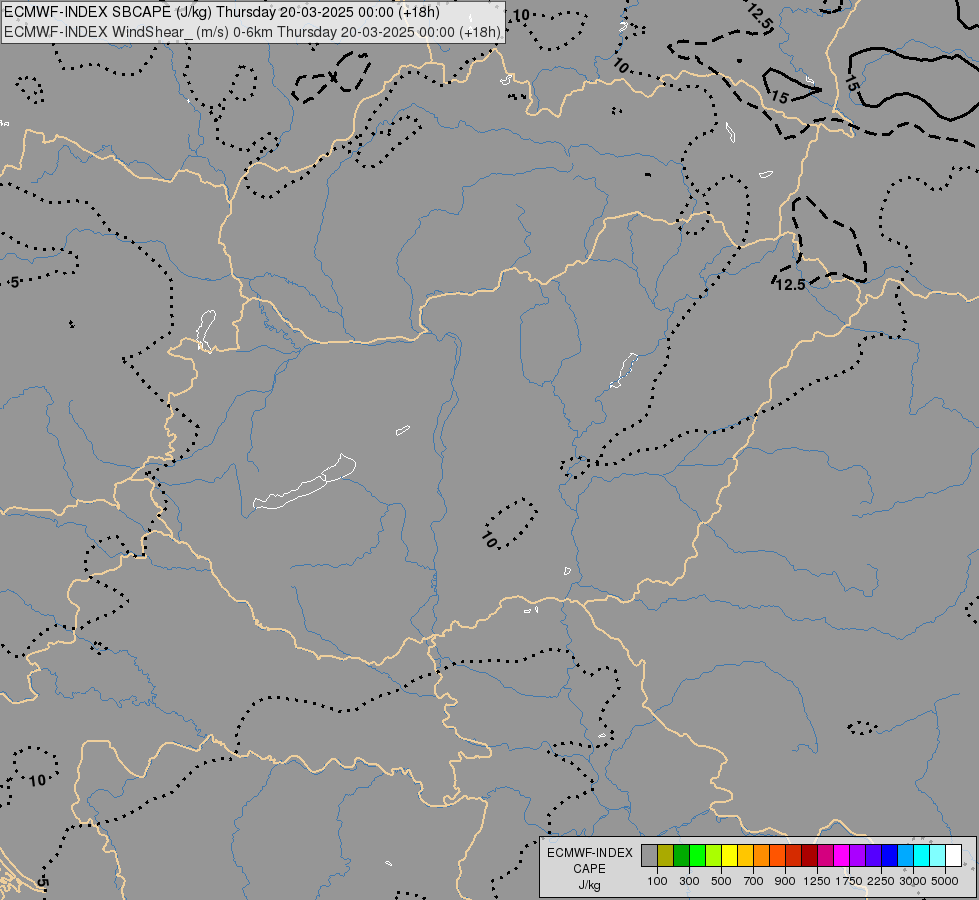Choose the pure blue legend swatch
The width and height of the screenshot is (979, 900).
point(890,856)
